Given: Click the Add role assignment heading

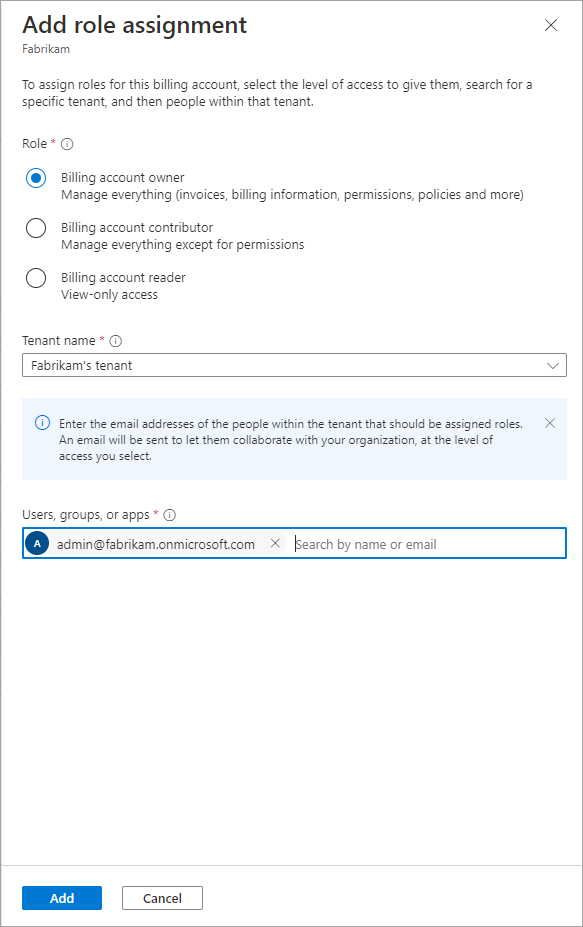Looking at the screenshot, I should pos(135,25).
